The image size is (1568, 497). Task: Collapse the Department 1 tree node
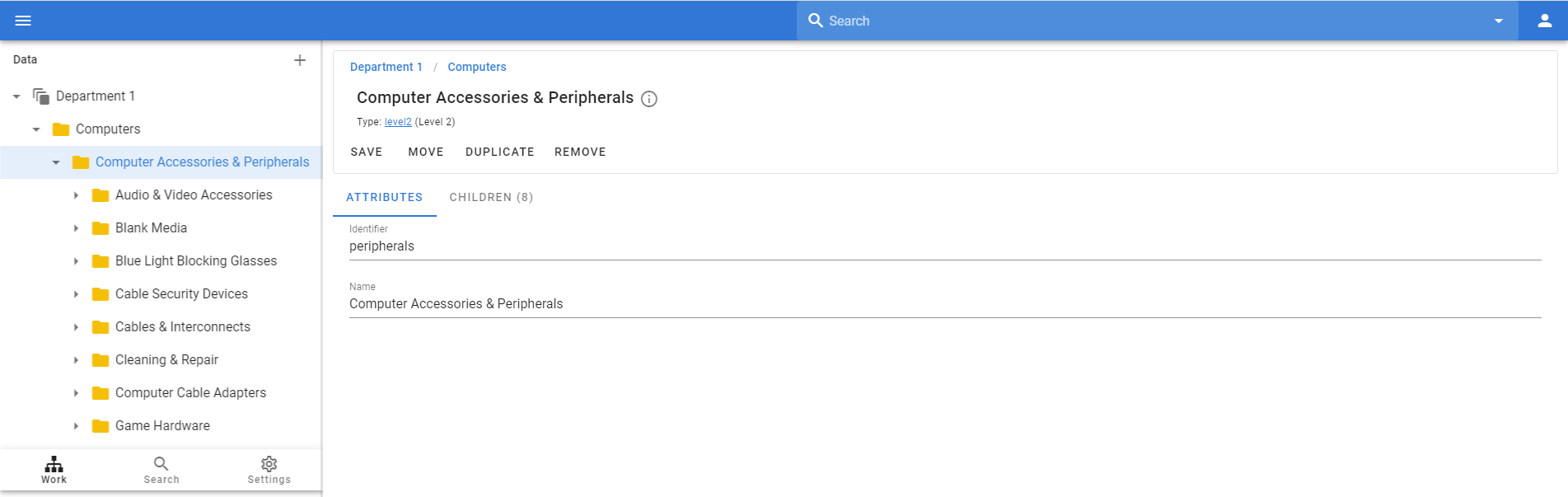tap(16, 96)
